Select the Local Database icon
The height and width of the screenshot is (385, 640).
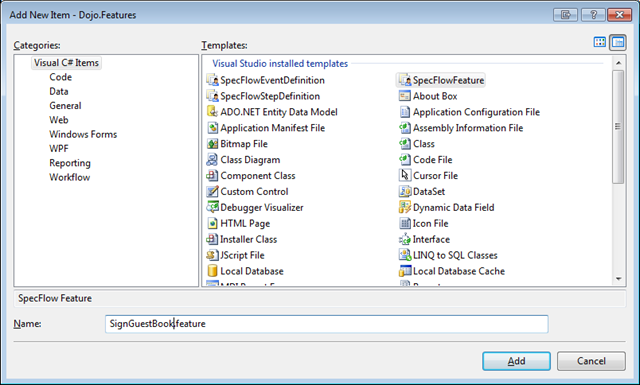(x=213, y=271)
